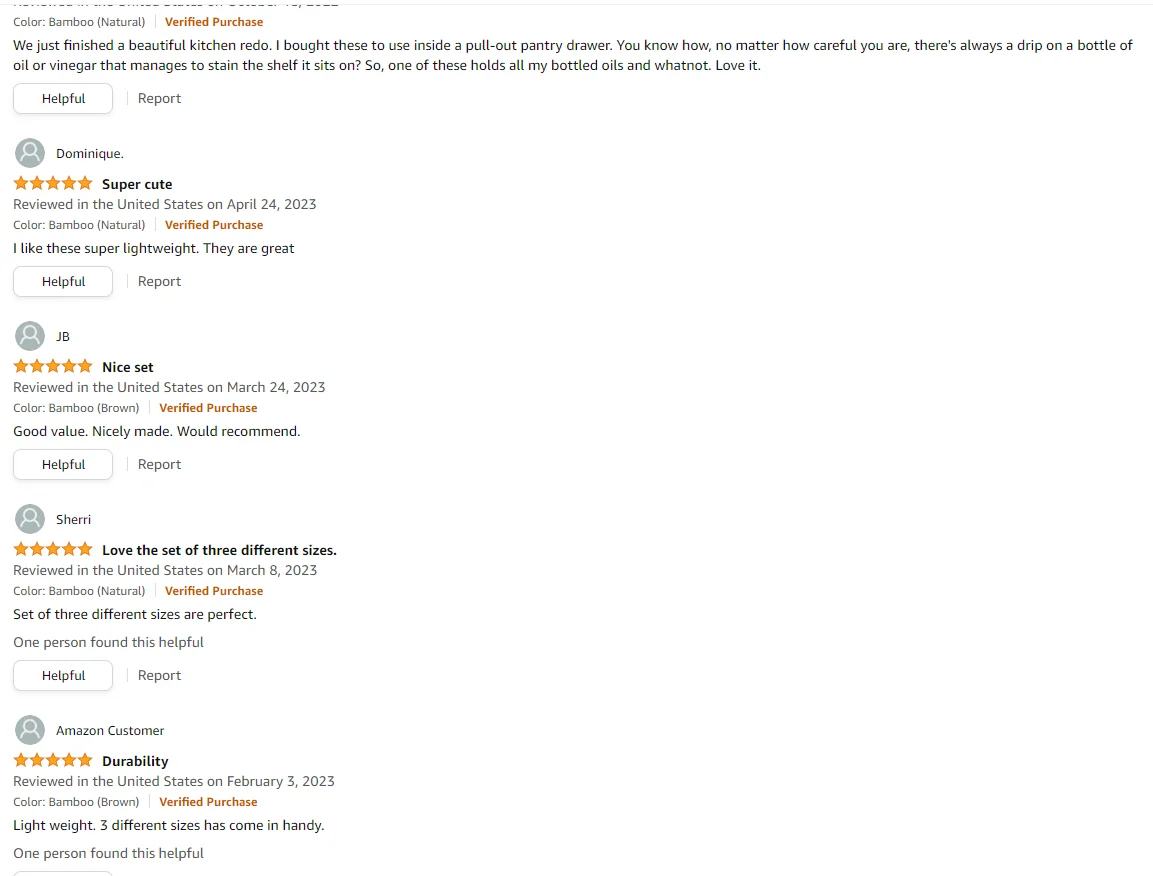Click the star rating beside Nice set
Screen dimensions: 1153x876
(53, 367)
